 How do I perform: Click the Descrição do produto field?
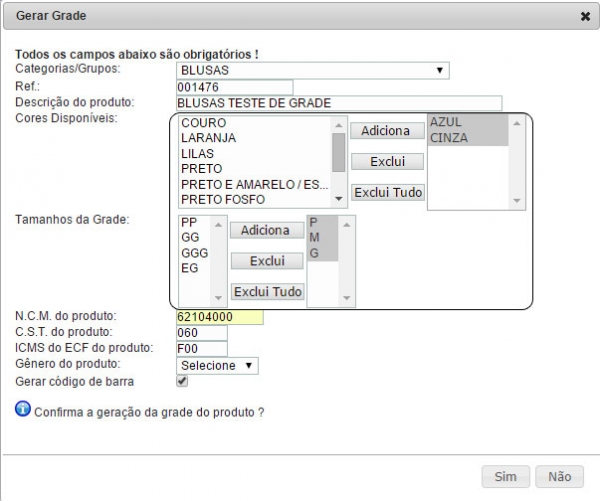click(x=339, y=103)
